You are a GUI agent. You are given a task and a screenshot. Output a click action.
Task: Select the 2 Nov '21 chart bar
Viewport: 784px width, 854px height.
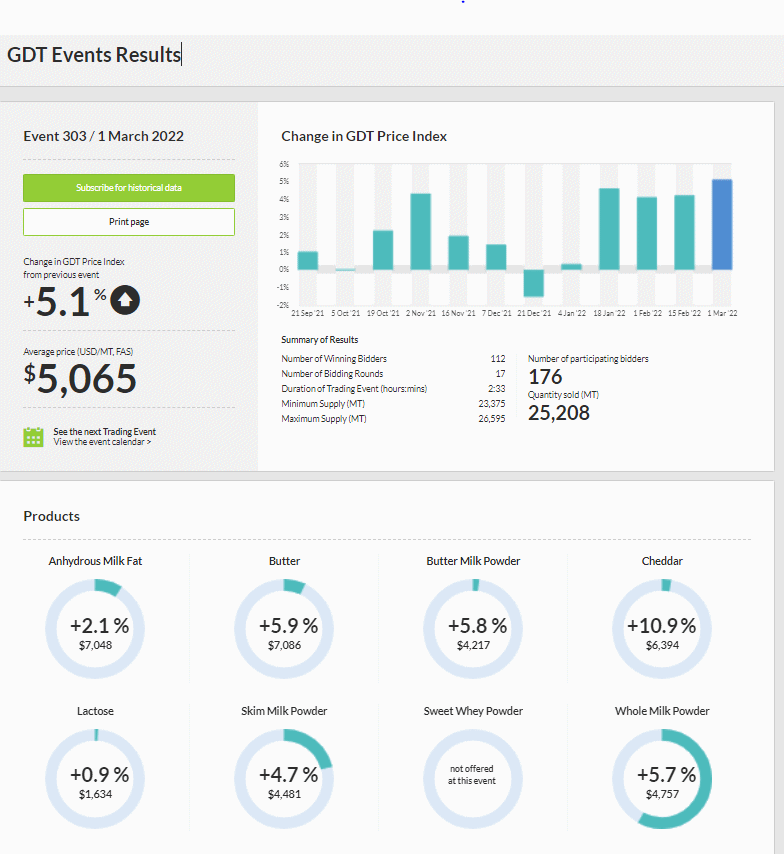click(x=421, y=231)
